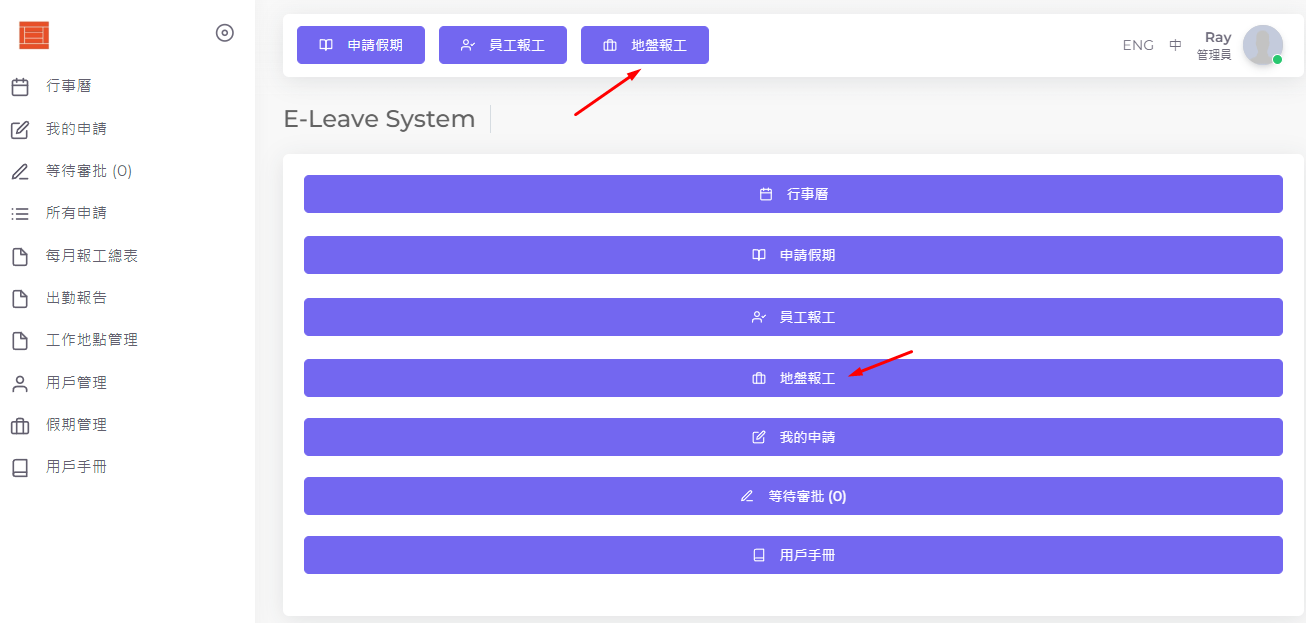The width and height of the screenshot is (1306, 623).
Task: Open 行事曆 in the sidebar menu
Action: [x=69, y=87]
